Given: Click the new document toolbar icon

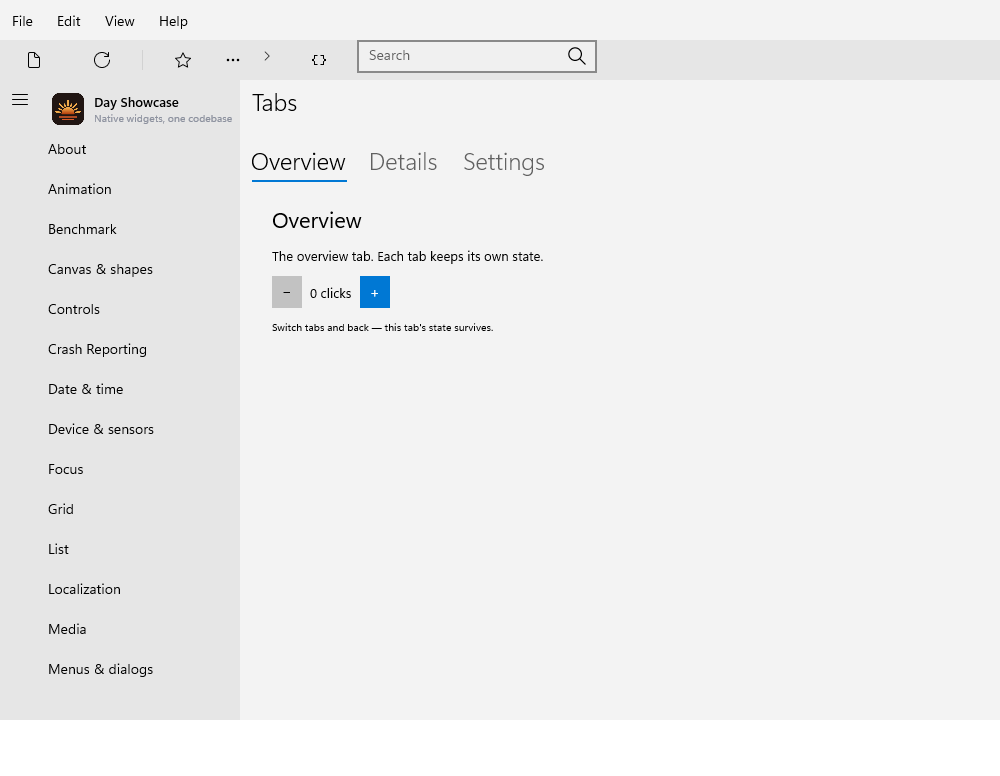Looking at the screenshot, I should (34, 60).
